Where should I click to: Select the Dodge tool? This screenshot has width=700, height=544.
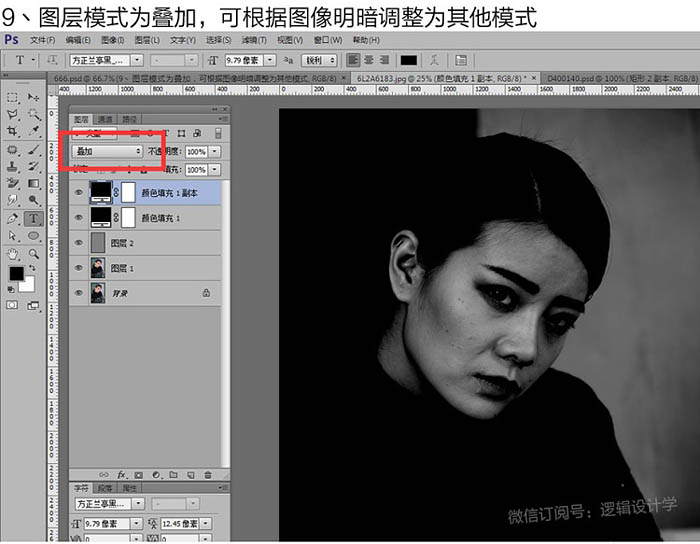[x=33, y=200]
